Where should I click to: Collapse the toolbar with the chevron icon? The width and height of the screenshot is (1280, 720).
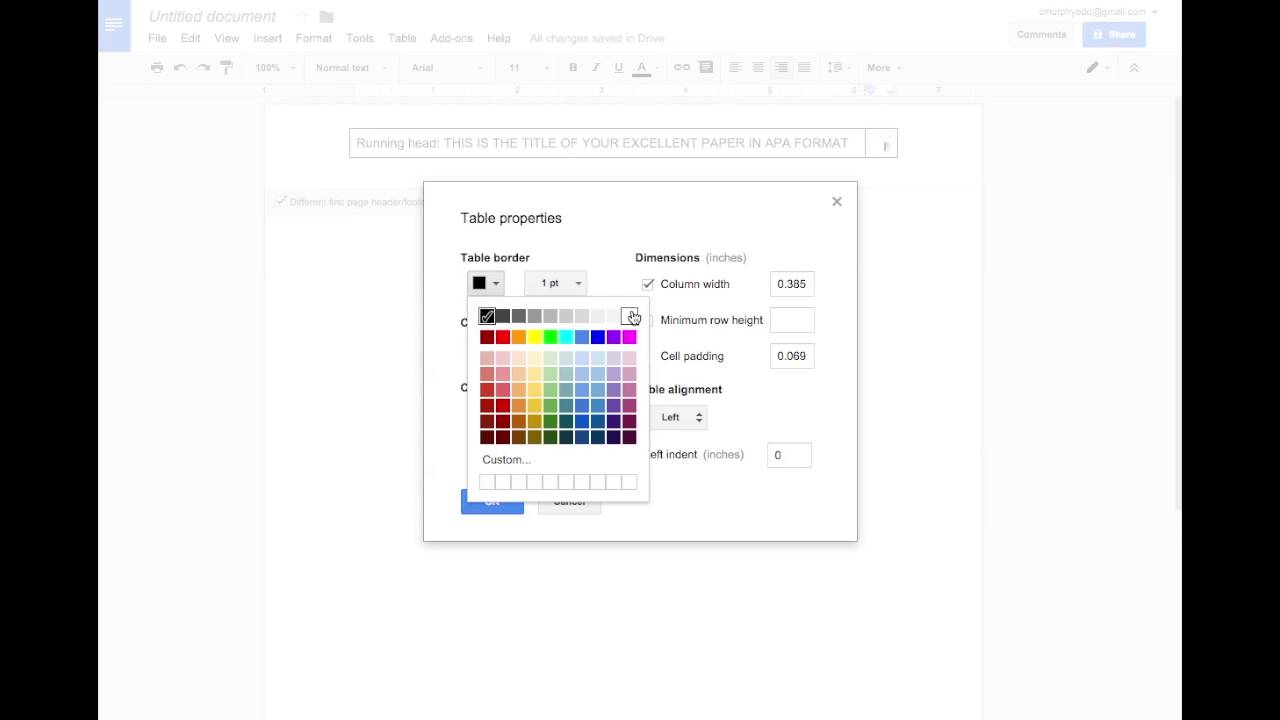click(x=1134, y=68)
